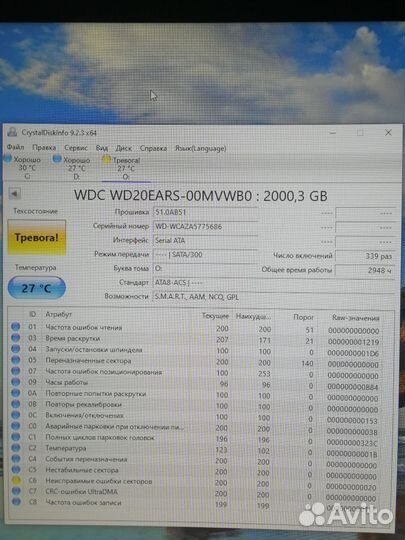405x540 pixels.
Task: Click the yellow Тревога! health status button
Action: click(37, 237)
